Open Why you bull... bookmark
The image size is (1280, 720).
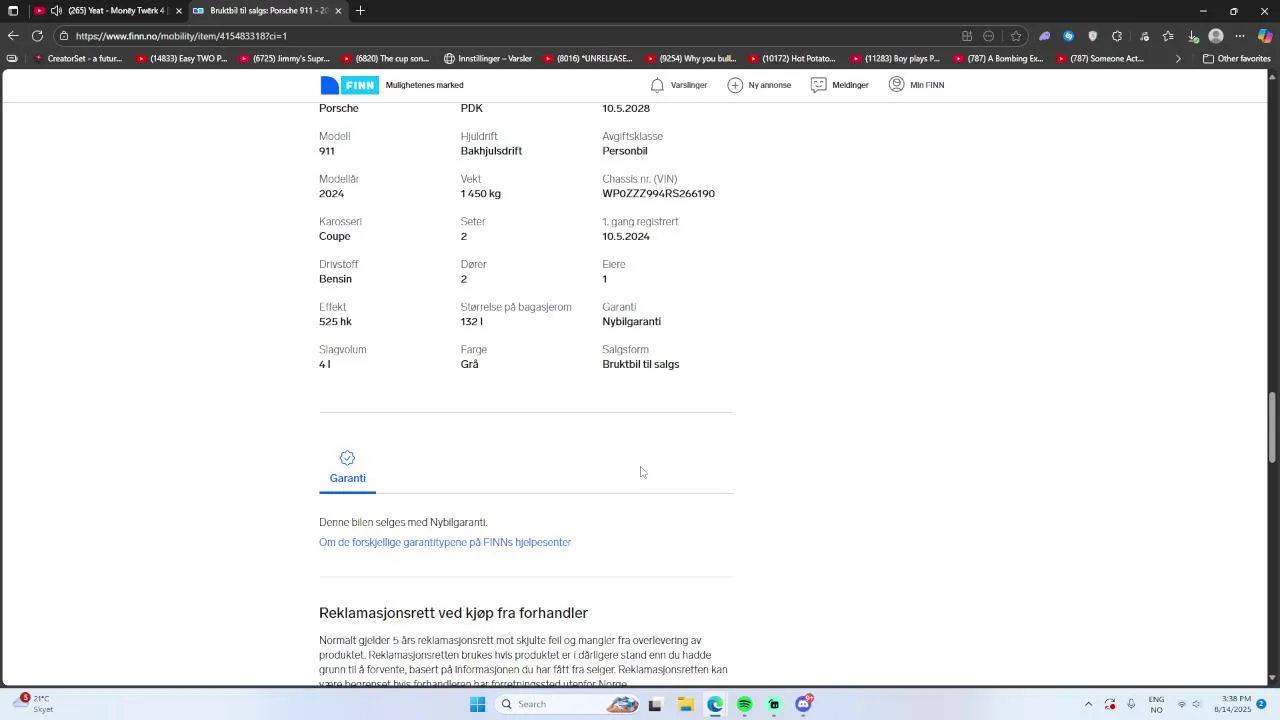click(691, 59)
